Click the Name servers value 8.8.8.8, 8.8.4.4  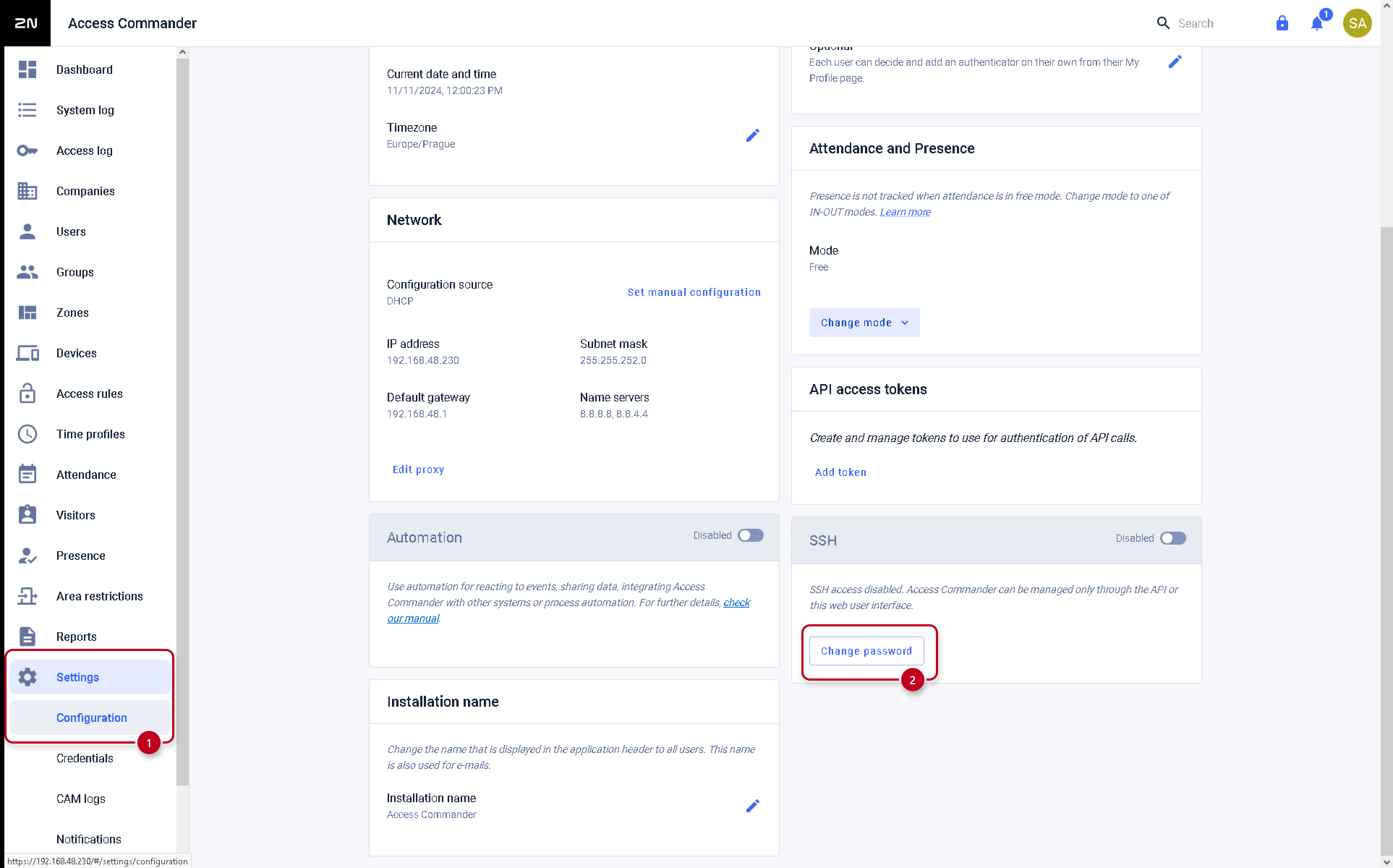pos(614,414)
